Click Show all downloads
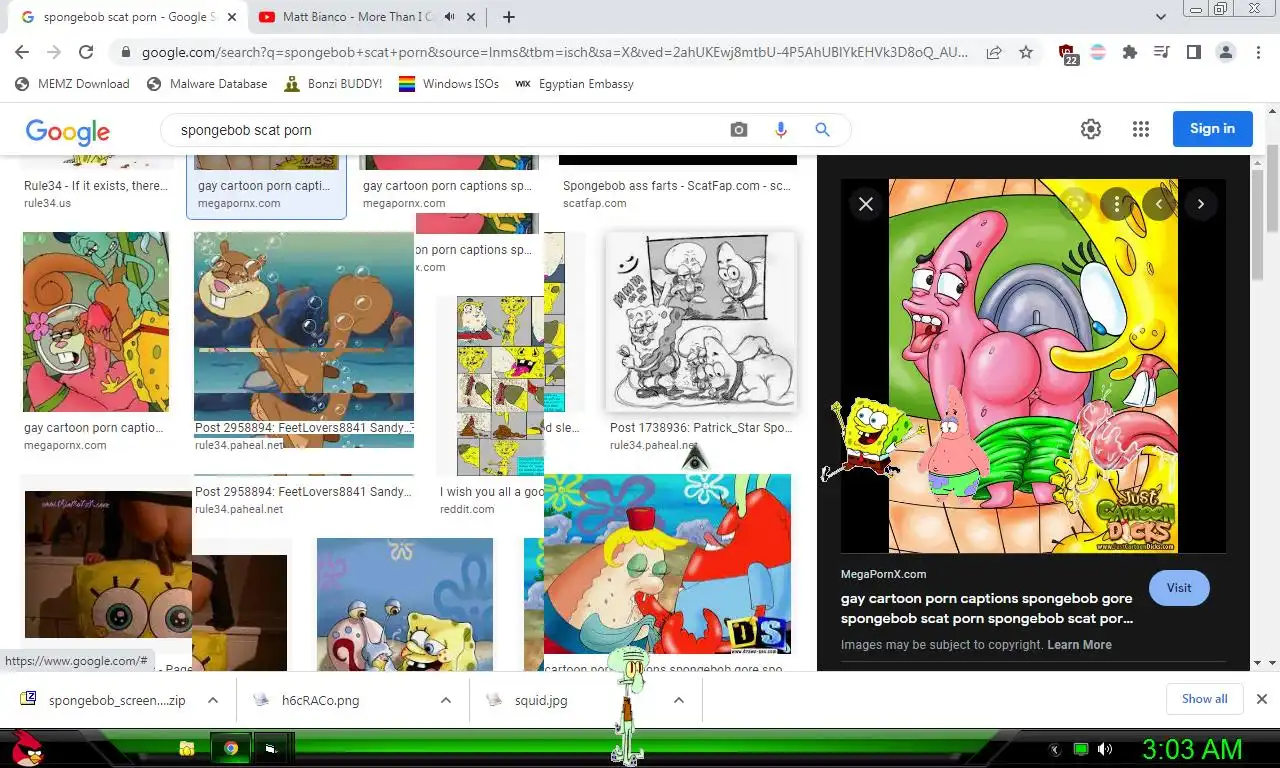Image resolution: width=1280 pixels, height=768 pixels. [1204, 699]
